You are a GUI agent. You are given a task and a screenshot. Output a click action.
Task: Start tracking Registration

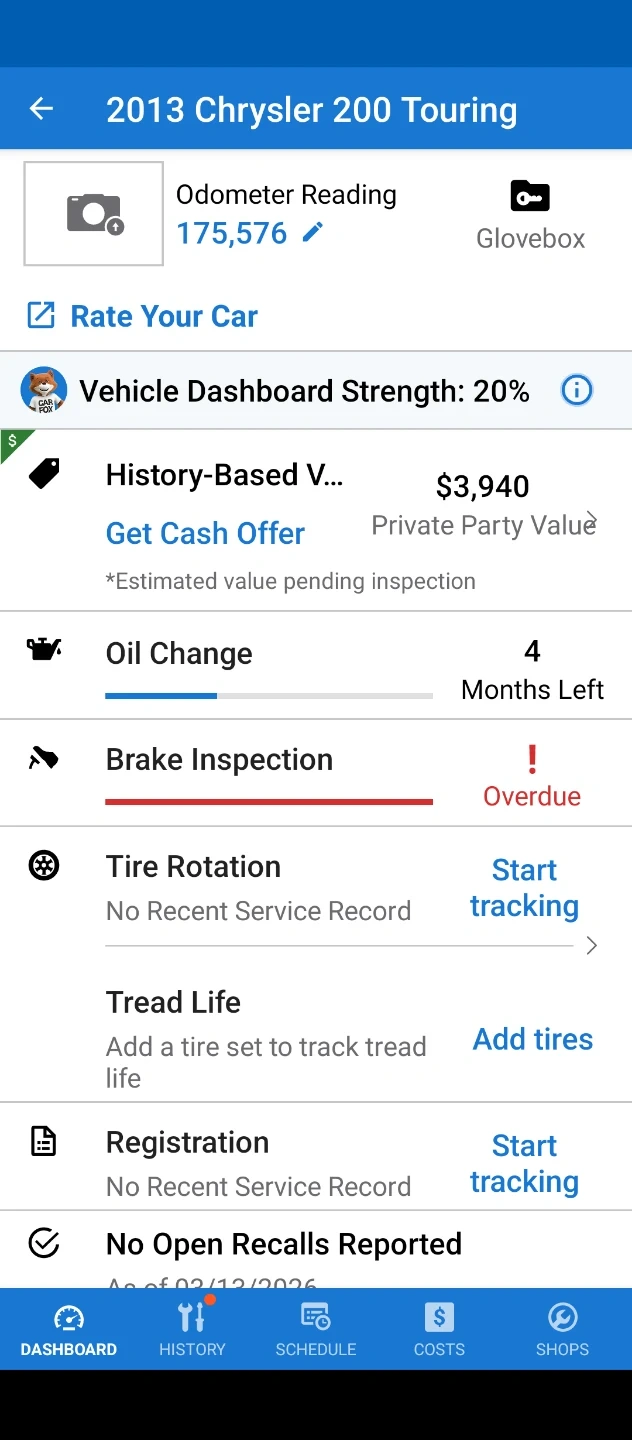[524, 1163]
